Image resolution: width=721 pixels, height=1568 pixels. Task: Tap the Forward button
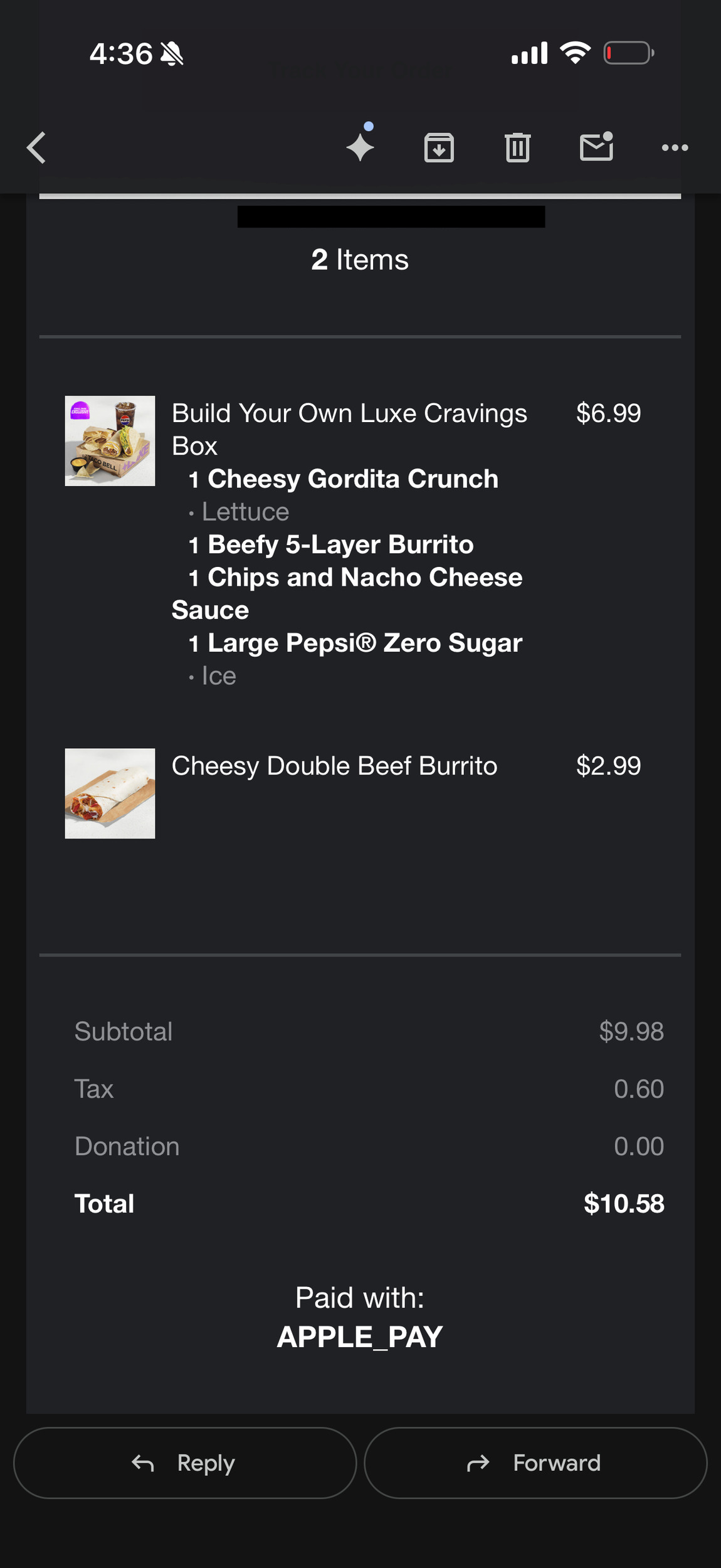tap(535, 1463)
